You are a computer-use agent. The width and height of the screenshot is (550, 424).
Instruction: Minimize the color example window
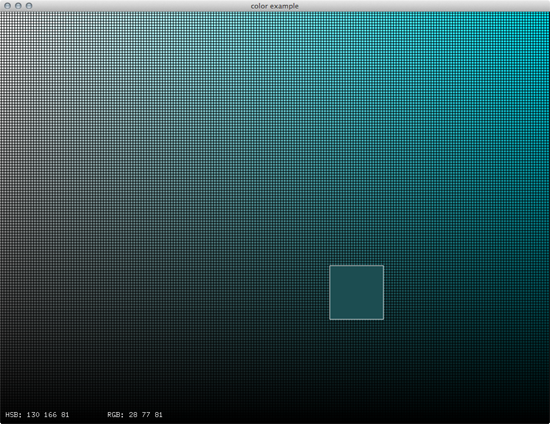(18, 6)
